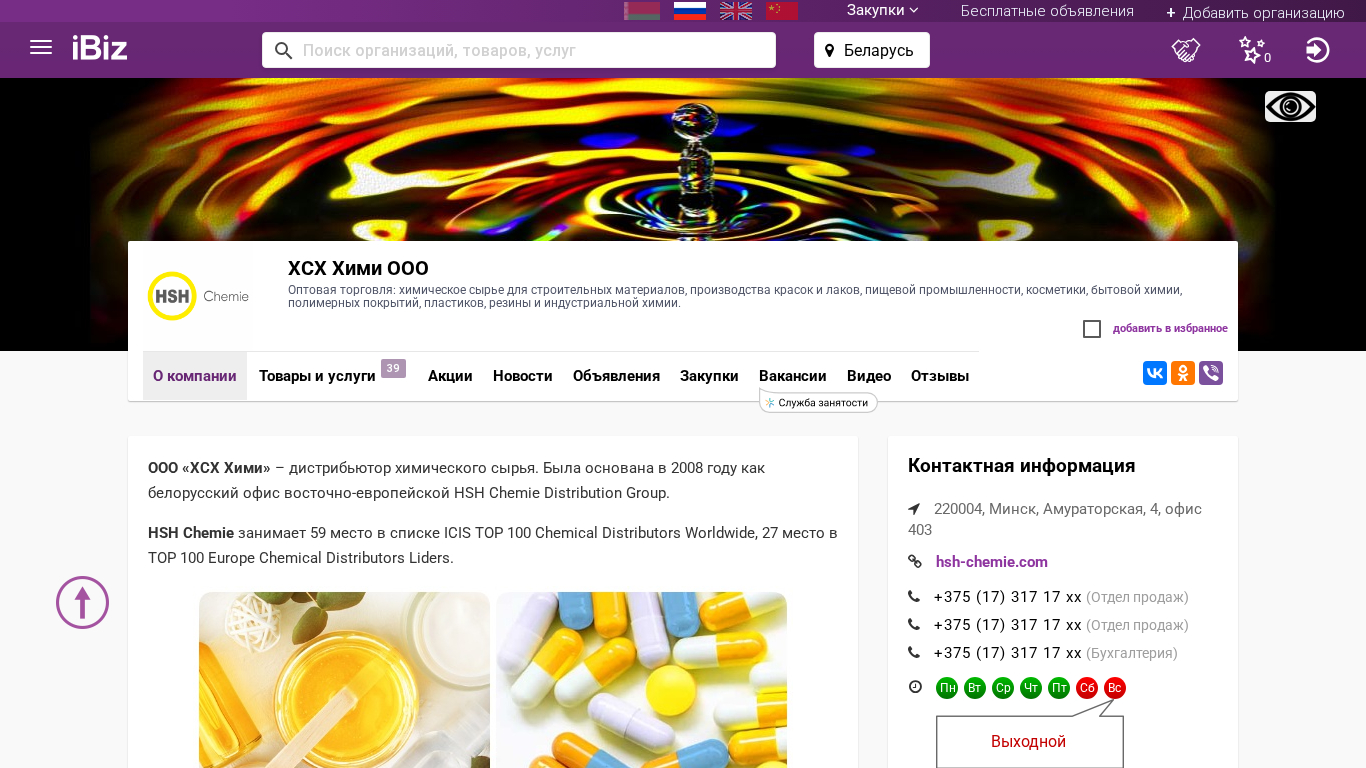Screen dimensions: 1366x768
Task: Click the Контактная информация heading
Action: [x=1021, y=466]
